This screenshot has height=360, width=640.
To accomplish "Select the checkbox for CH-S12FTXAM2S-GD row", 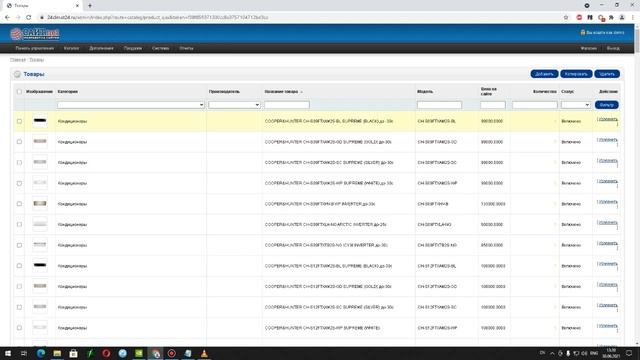I will (19, 287).
